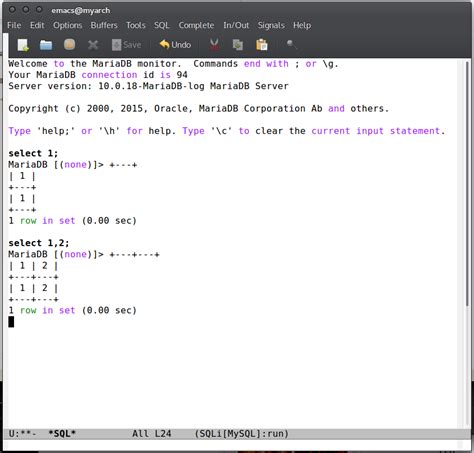Click the 'Welcome to the MariaDB monitor' line
This screenshot has width=474, height=453.
pyautogui.click(x=173, y=64)
